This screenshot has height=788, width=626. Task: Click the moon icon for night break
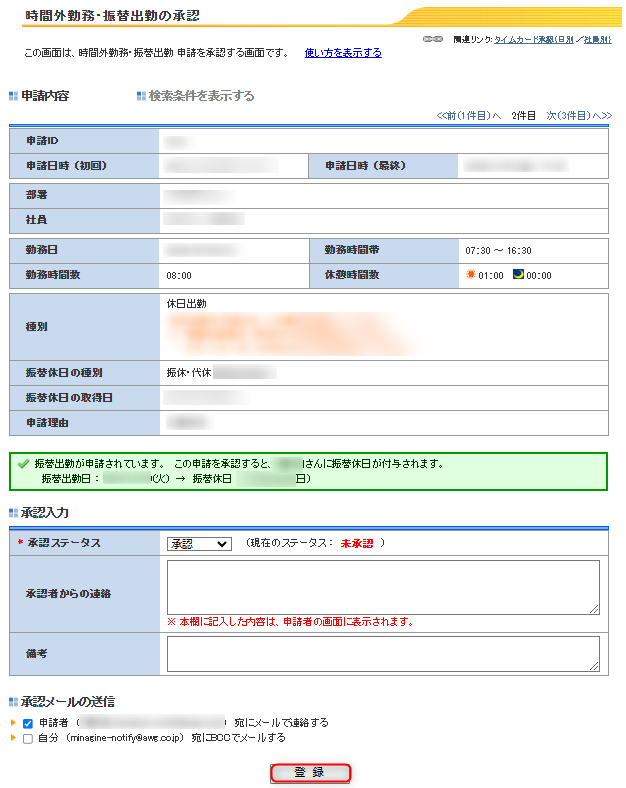tap(518, 274)
